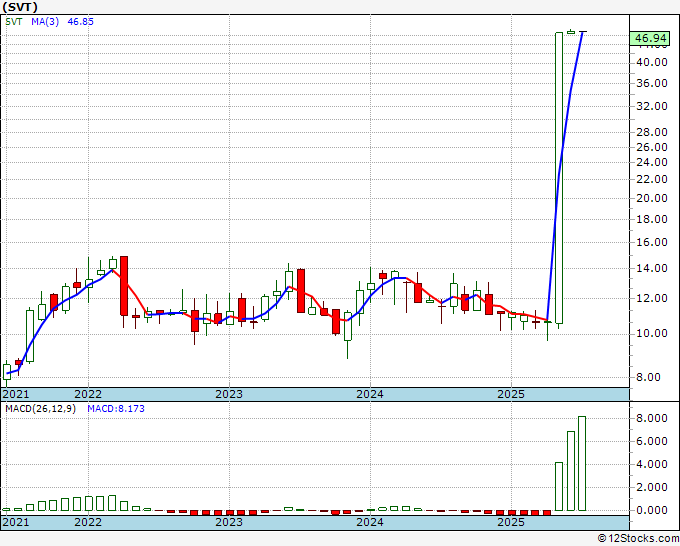Select the SVT ticker legend label
Viewport: 680px width, 546px height.
click(13, 22)
